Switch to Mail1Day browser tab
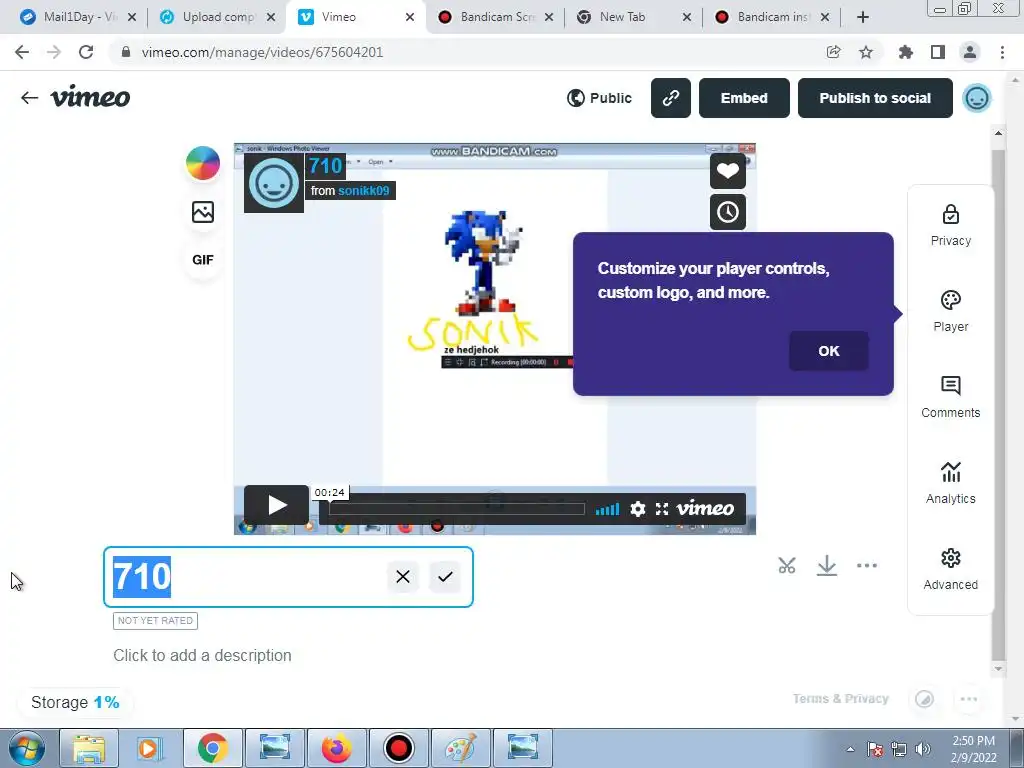 (x=78, y=17)
